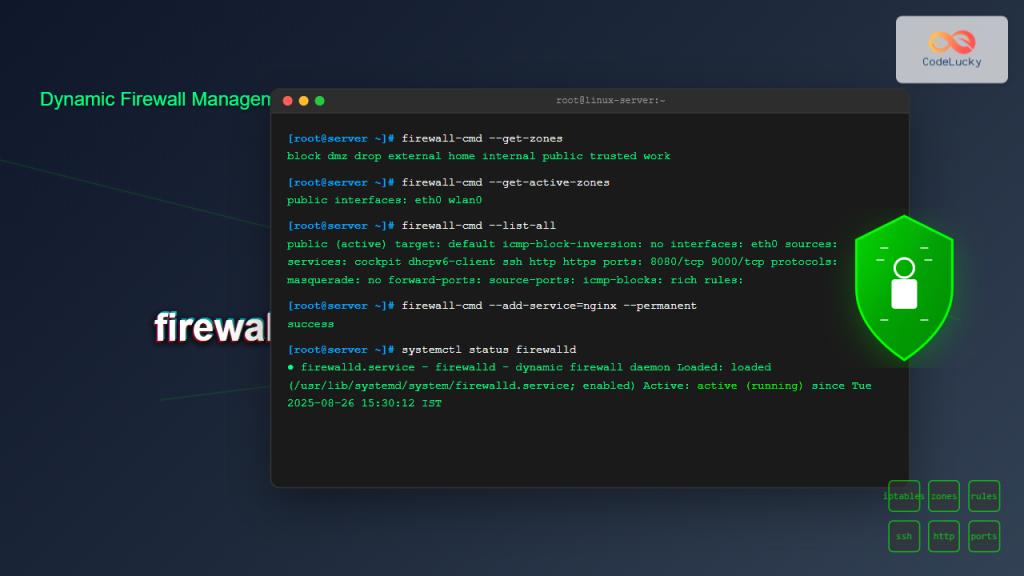This screenshot has height=576, width=1024.
Task: Click the rules badge icon
Action: coord(984,496)
